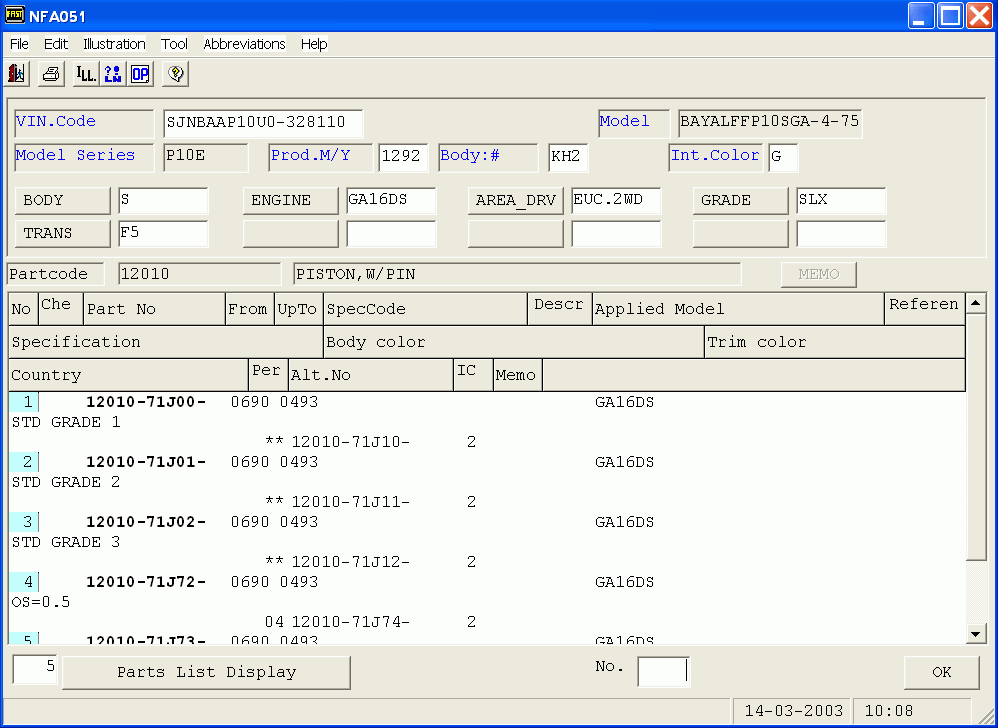The height and width of the screenshot is (728, 998).
Task: Click the GRADE button
Action: click(740, 200)
